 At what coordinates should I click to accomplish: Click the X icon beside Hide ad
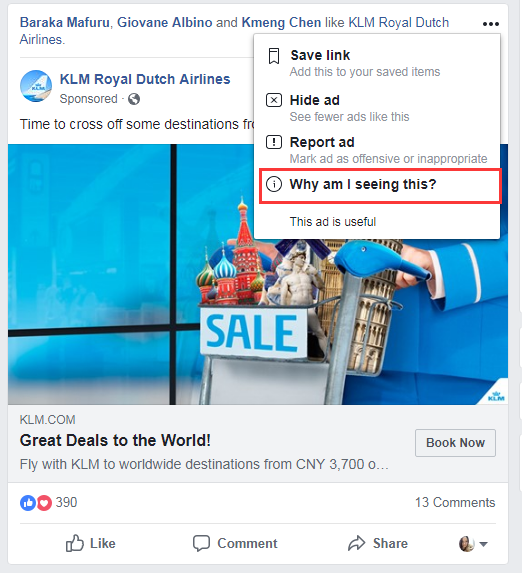click(x=274, y=100)
